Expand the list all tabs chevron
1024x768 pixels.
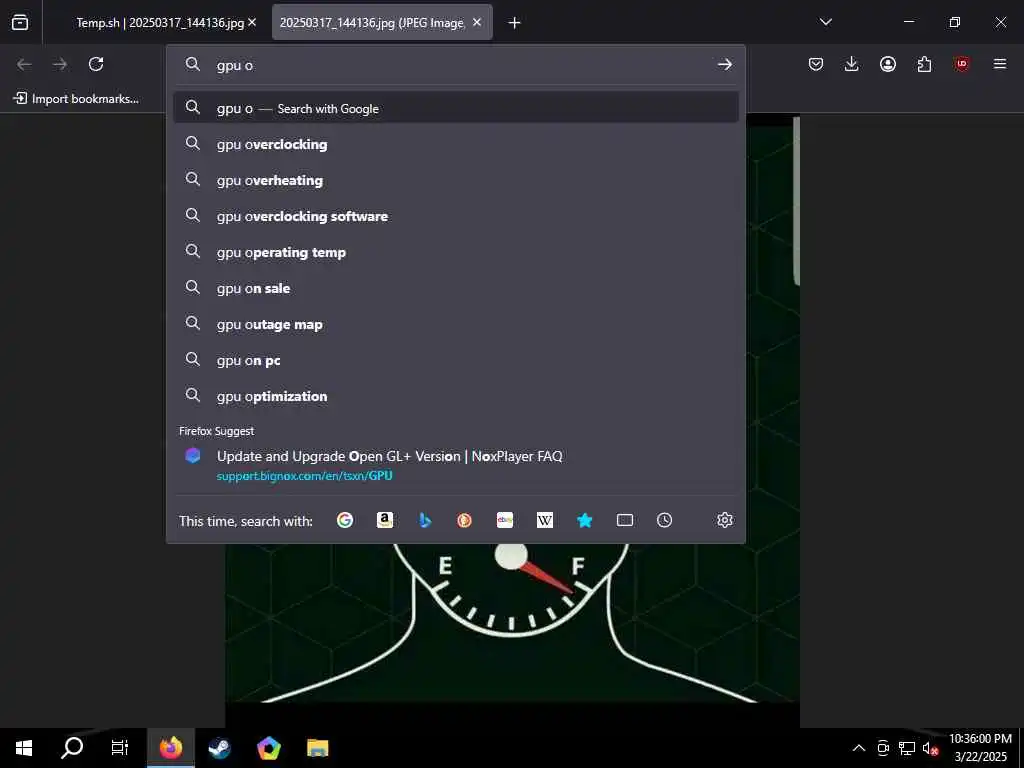click(825, 22)
